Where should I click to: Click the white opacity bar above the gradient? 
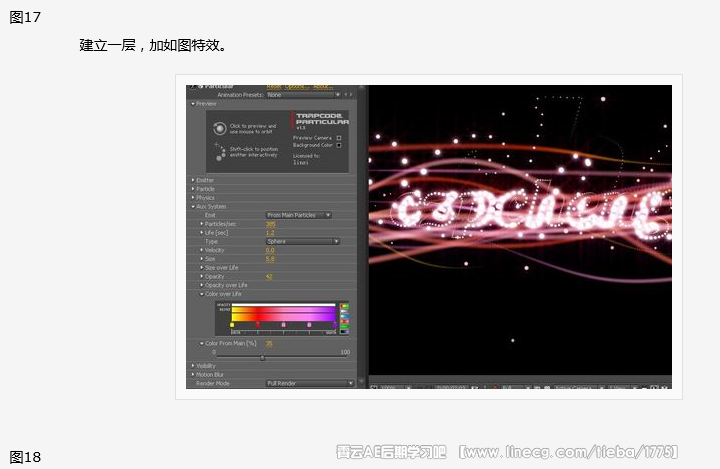(x=284, y=305)
